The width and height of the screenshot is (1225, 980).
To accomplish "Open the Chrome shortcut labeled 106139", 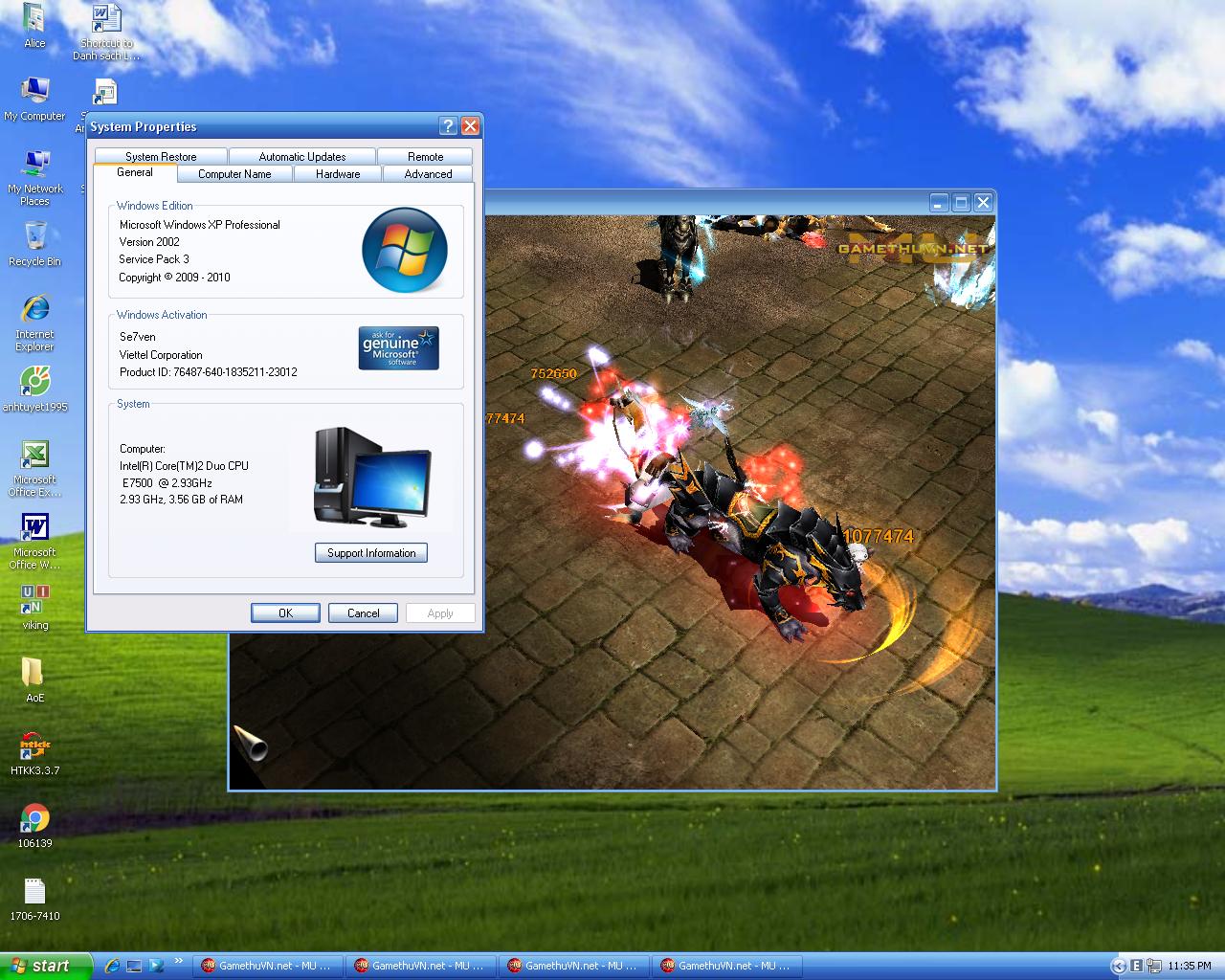I will [x=34, y=826].
